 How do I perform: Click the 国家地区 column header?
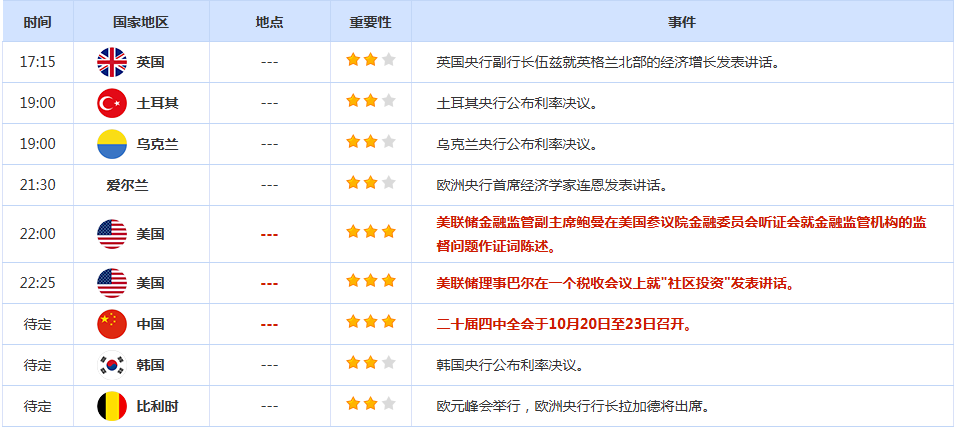pos(140,21)
